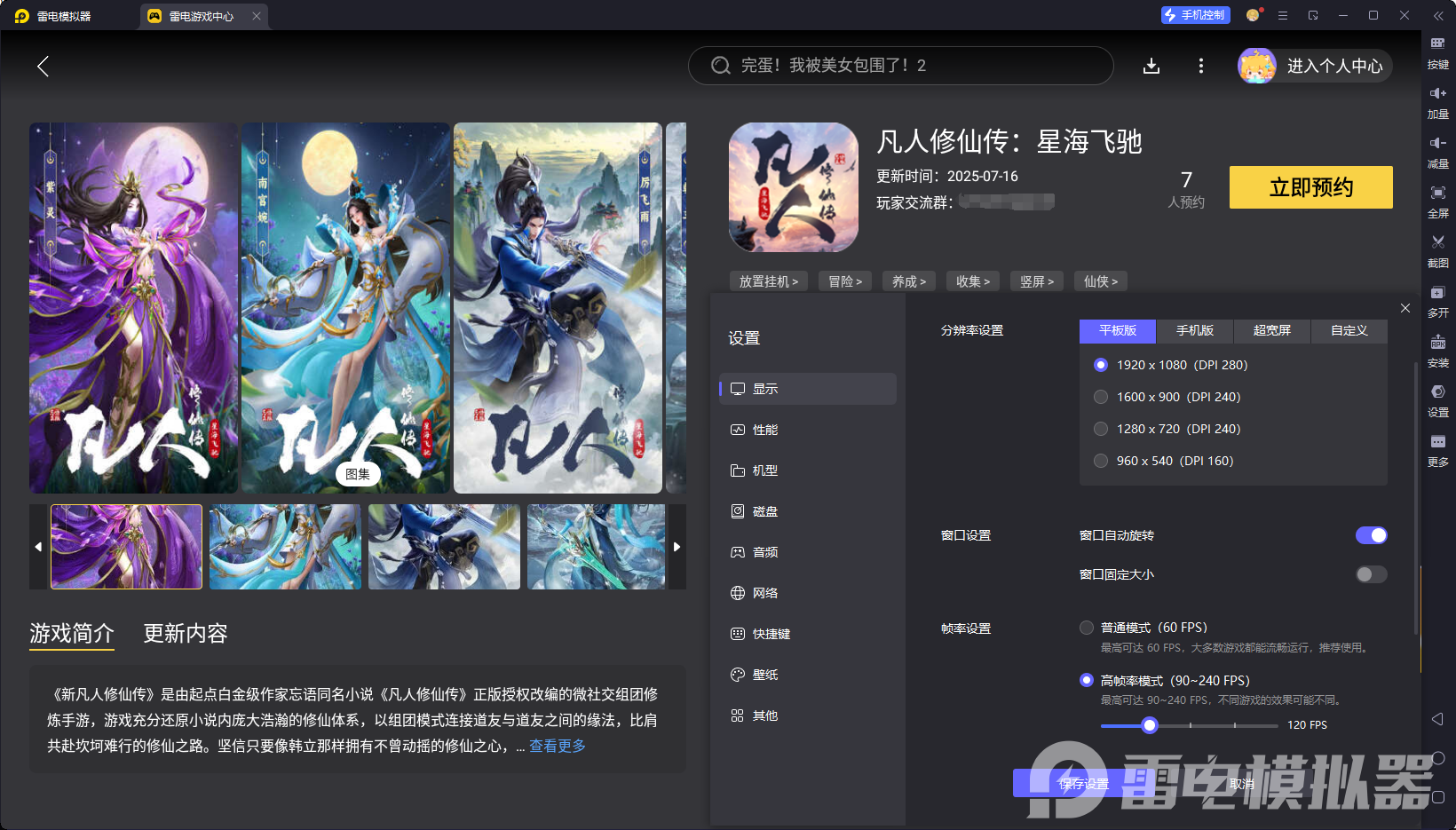Decrease volume with 减量 sidebar icon

pyautogui.click(x=1438, y=153)
